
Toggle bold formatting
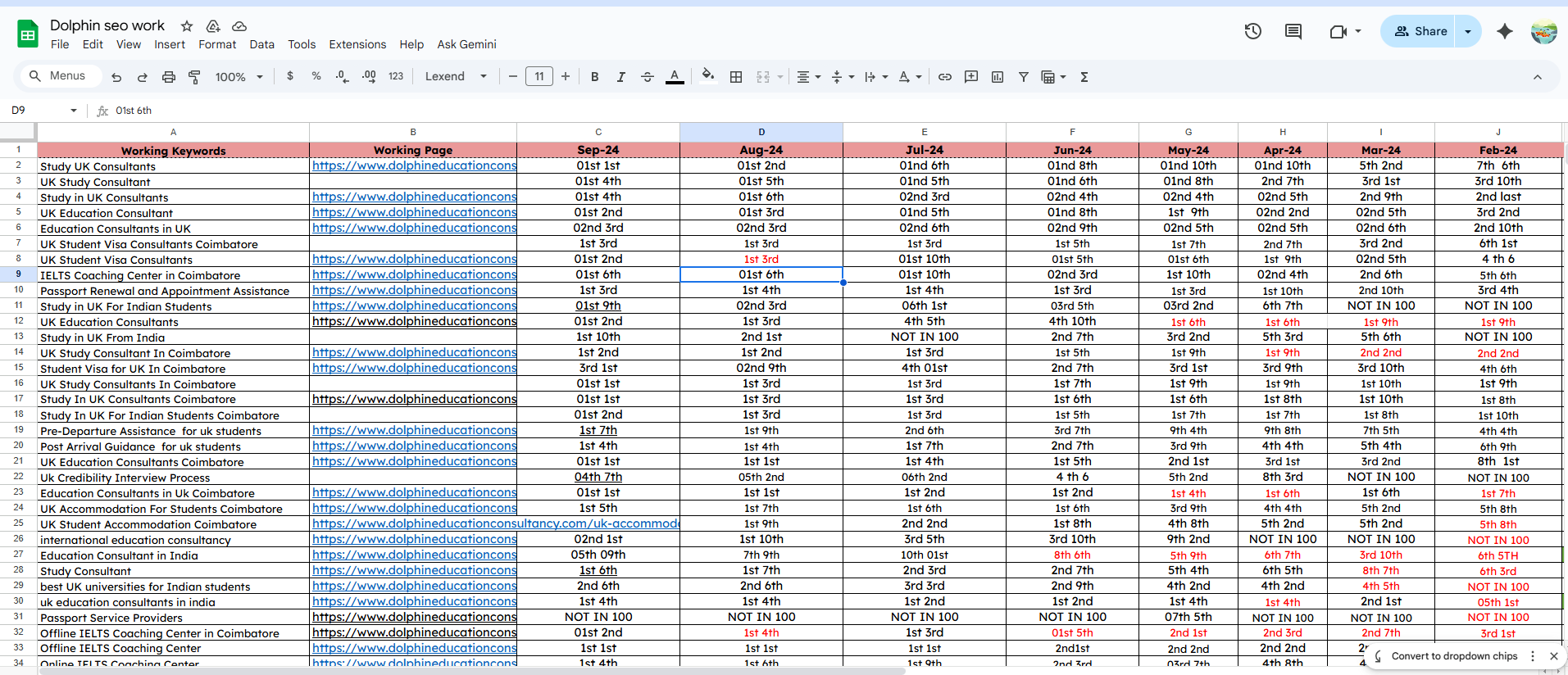[x=594, y=77]
